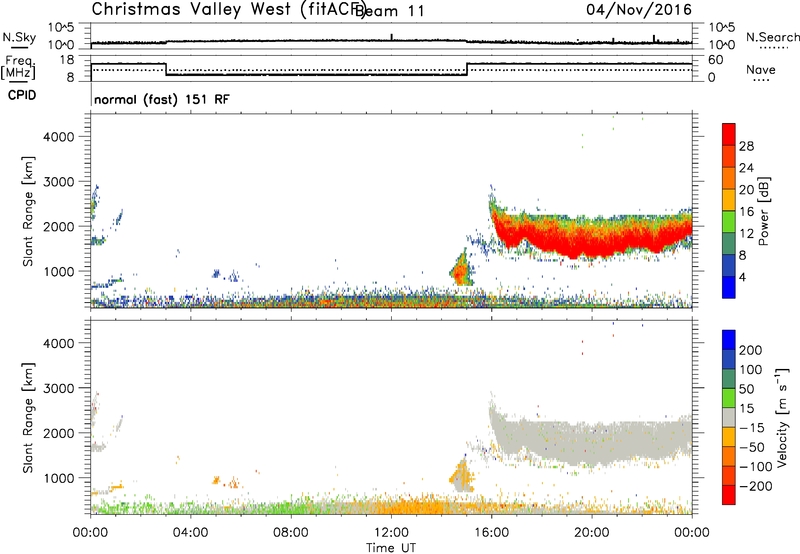Click the 4000 tick in power panel
The width and height of the screenshot is (800, 554).
[58, 137]
